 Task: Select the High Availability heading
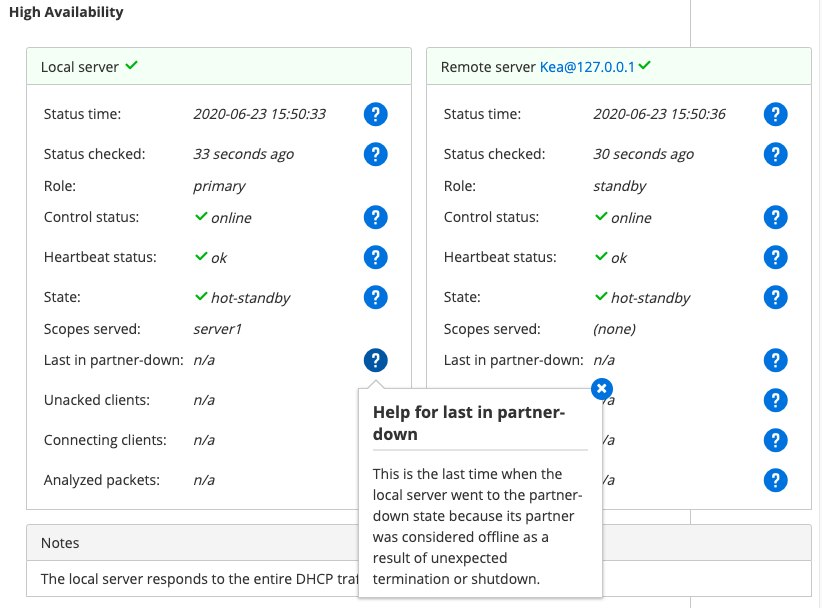(66, 12)
